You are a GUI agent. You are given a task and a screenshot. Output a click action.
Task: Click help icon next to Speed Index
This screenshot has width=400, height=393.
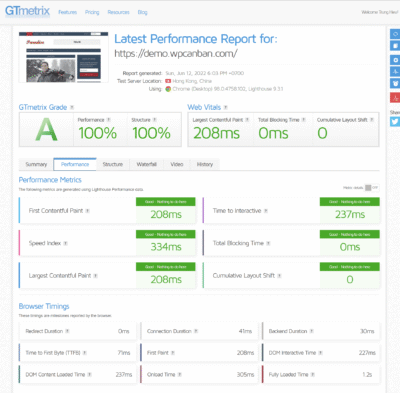[65, 243]
